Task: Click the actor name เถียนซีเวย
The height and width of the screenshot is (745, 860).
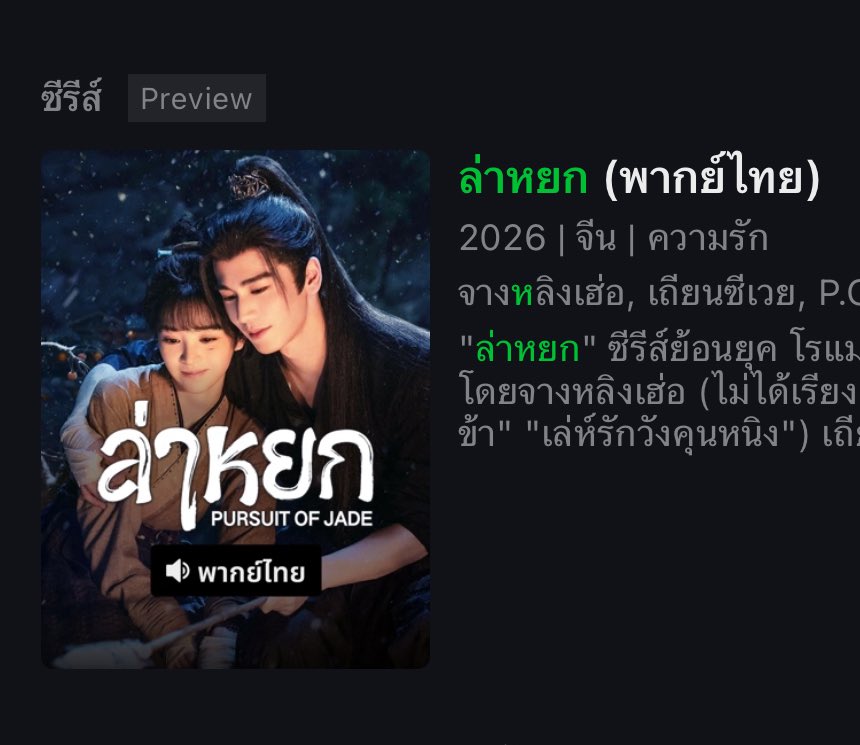Action: pos(722,294)
